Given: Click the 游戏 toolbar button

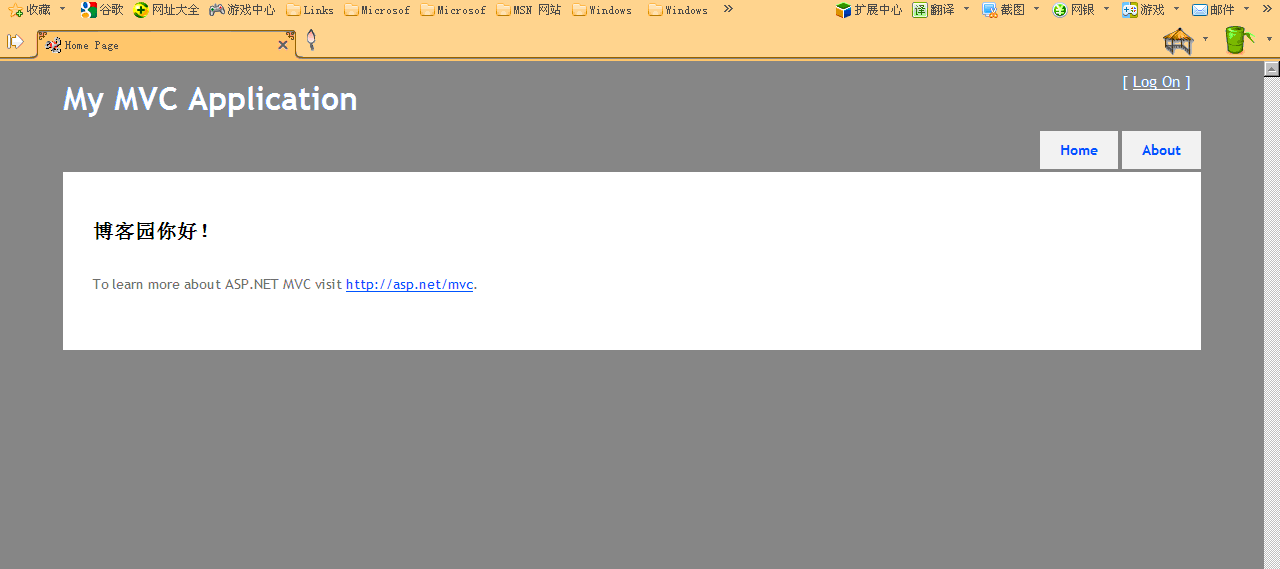Looking at the screenshot, I should click(x=1143, y=10).
